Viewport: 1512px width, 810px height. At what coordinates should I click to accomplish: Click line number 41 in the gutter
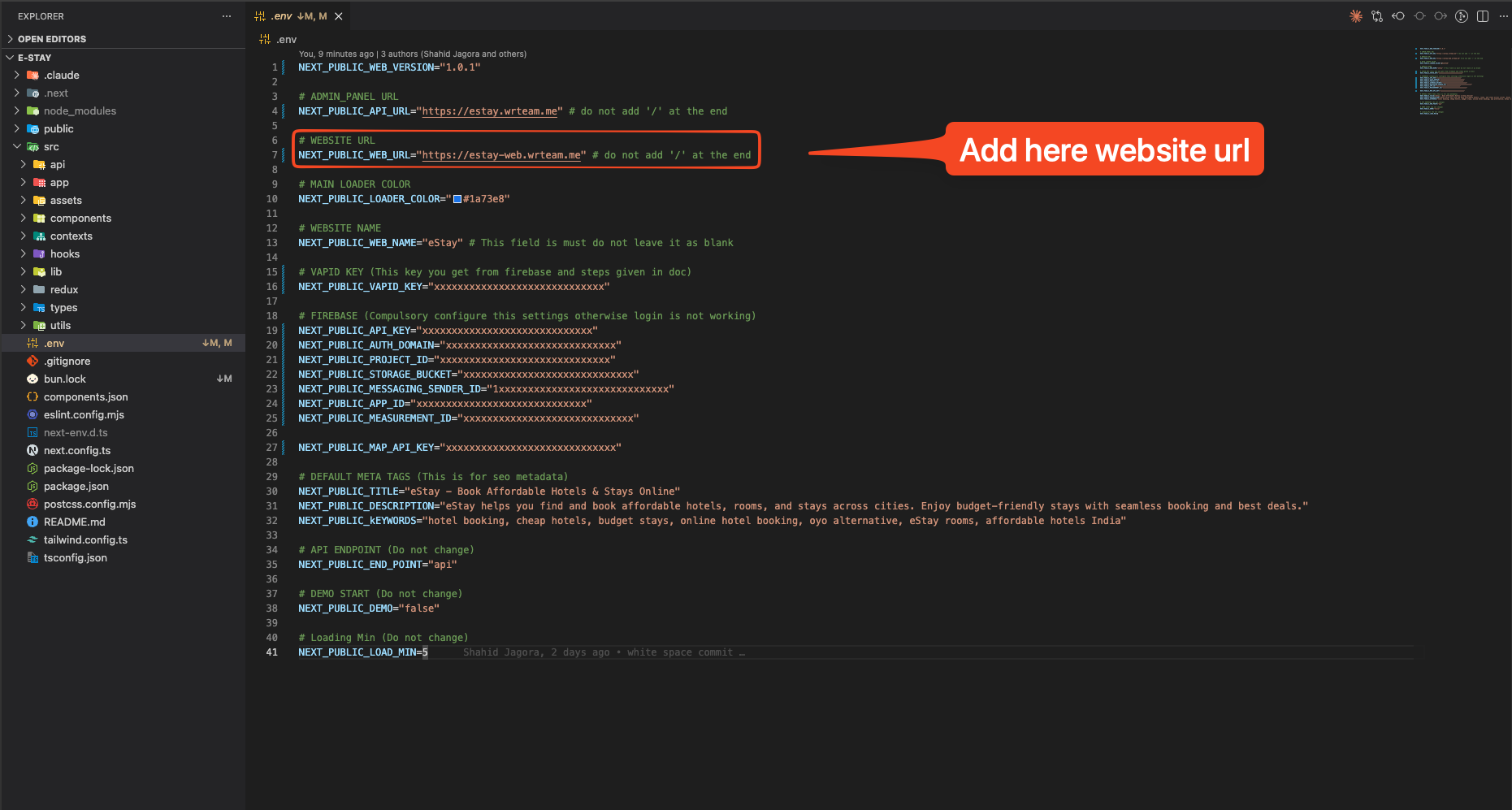(271, 652)
